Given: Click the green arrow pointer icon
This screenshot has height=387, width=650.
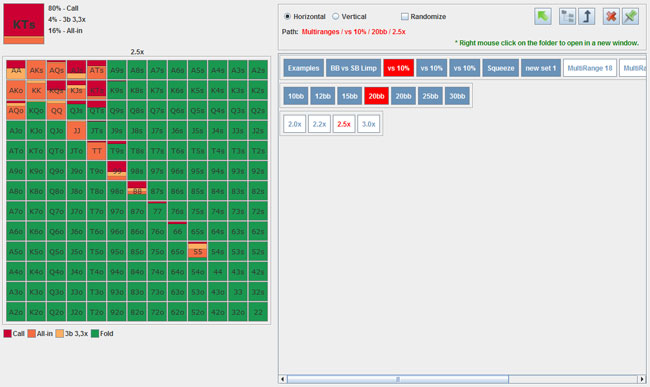Looking at the screenshot, I should pyautogui.click(x=543, y=17).
